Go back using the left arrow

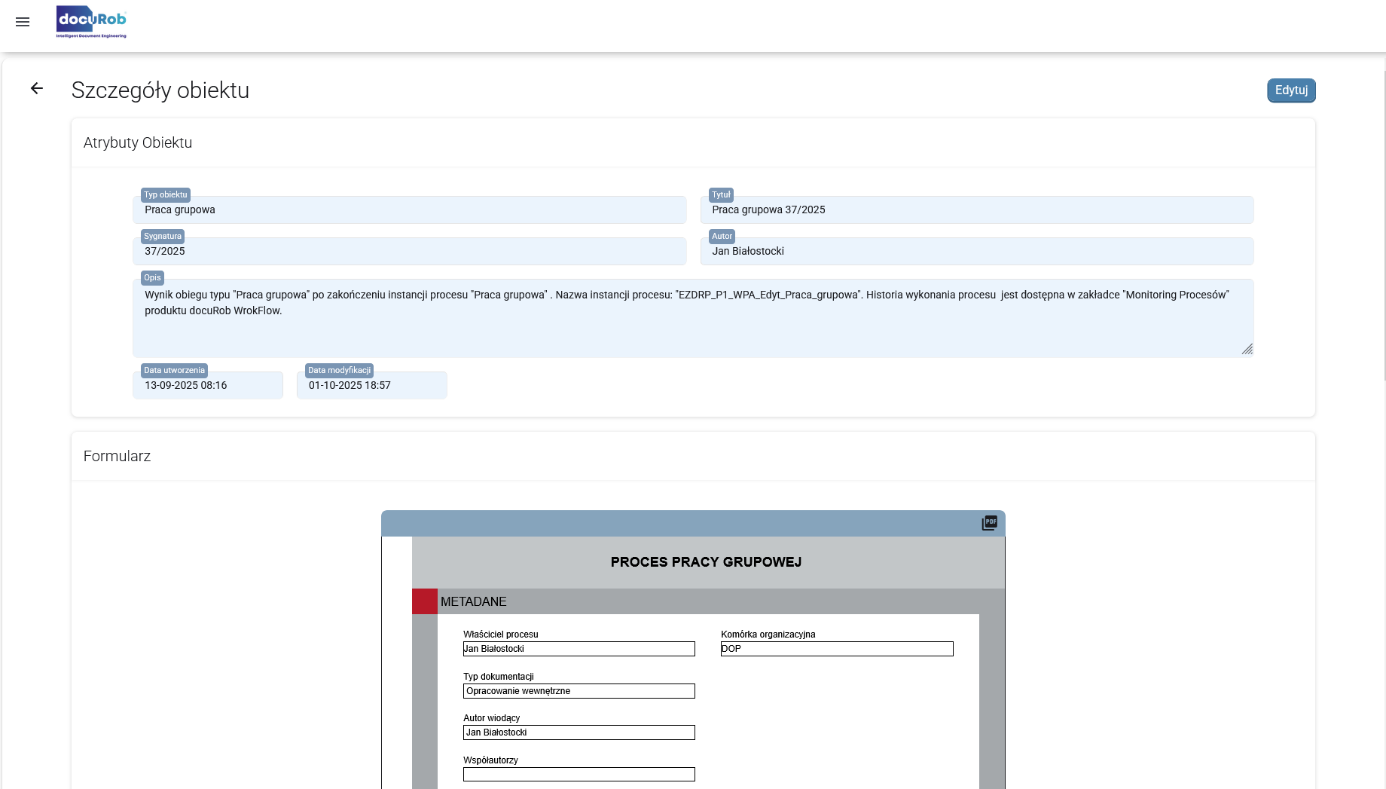pyautogui.click(x=37, y=89)
